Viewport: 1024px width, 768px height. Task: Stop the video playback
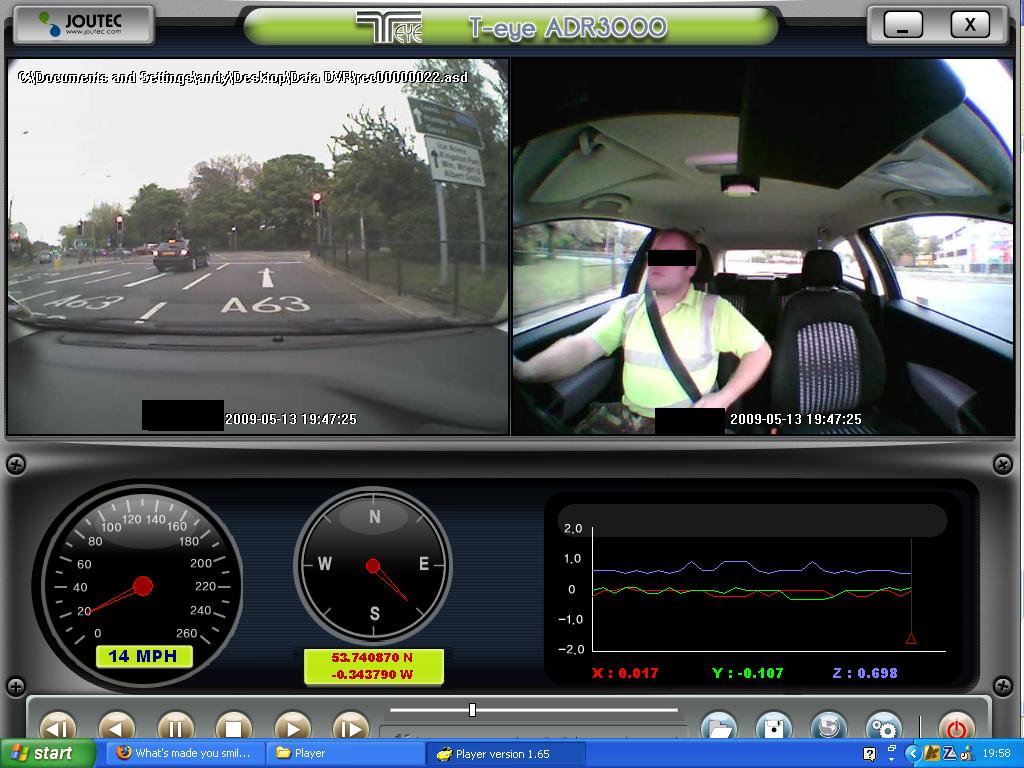(x=234, y=728)
